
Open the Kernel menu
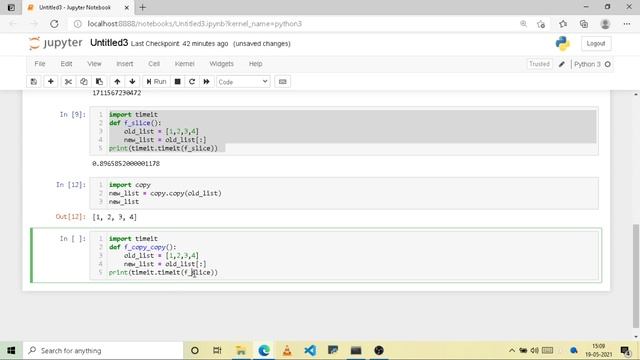[184, 64]
